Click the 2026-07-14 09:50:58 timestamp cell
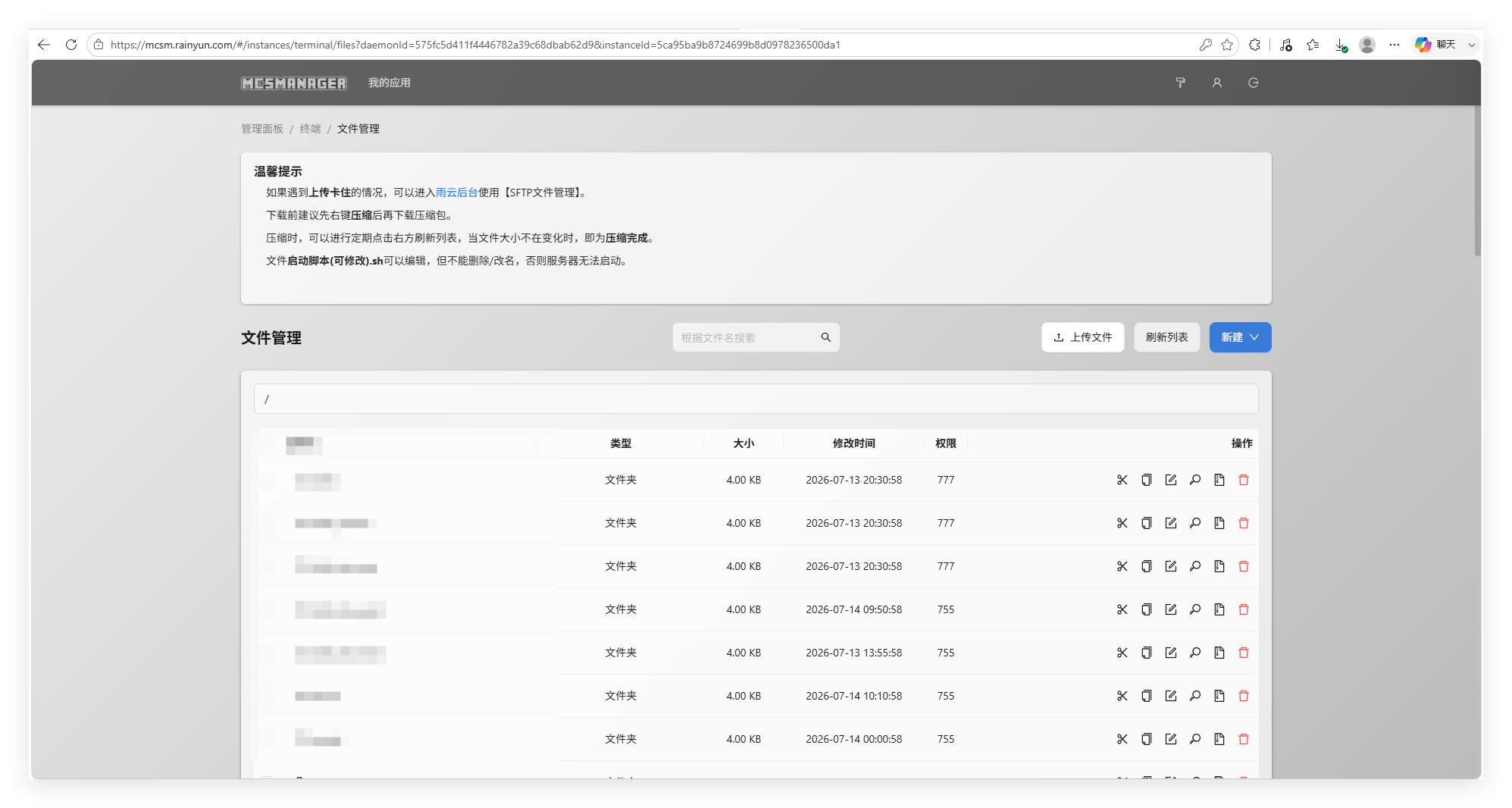The width and height of the screenshot is (1512, 808). (x=854, y=609)
